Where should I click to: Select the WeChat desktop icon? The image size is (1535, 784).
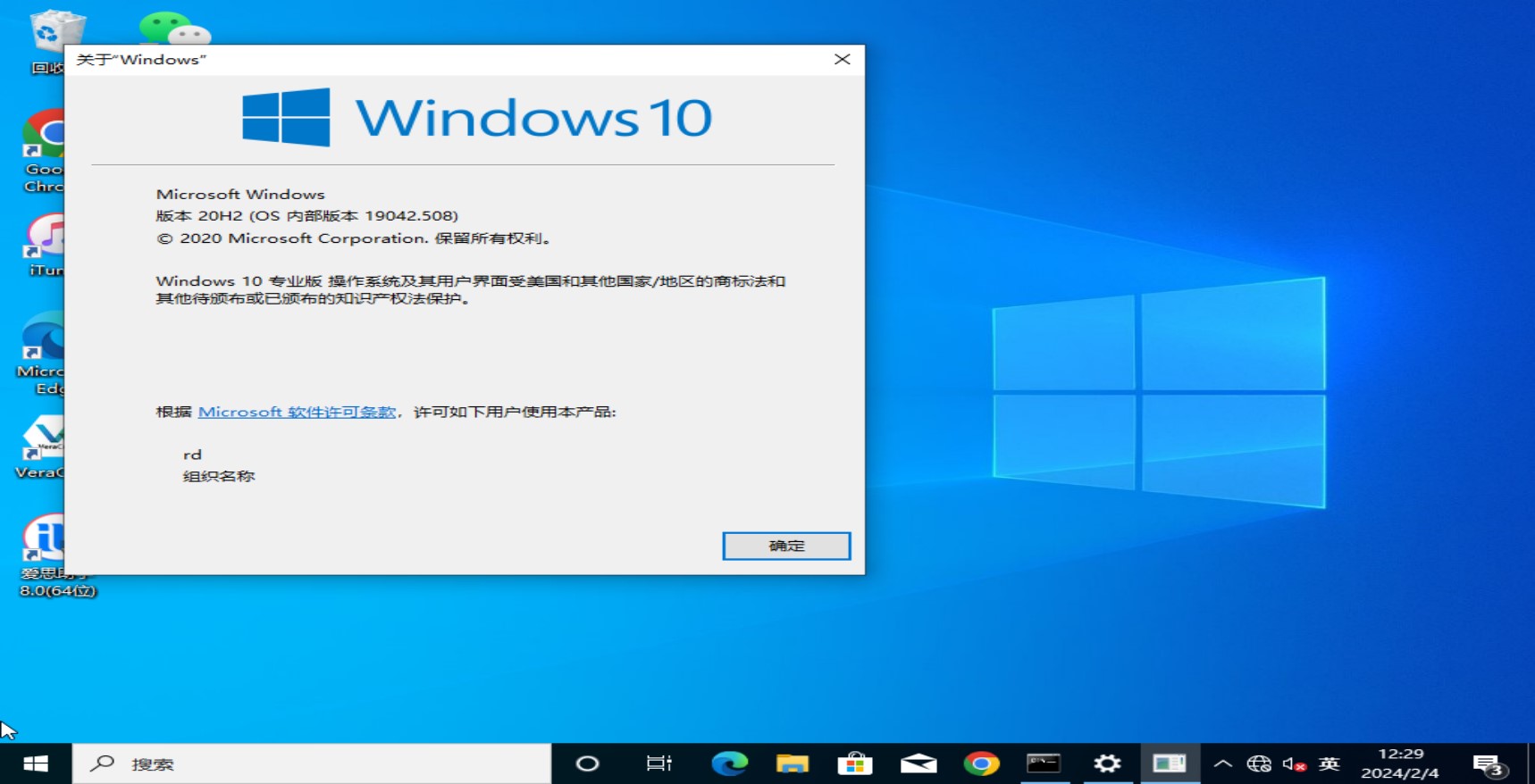[175, 28]
